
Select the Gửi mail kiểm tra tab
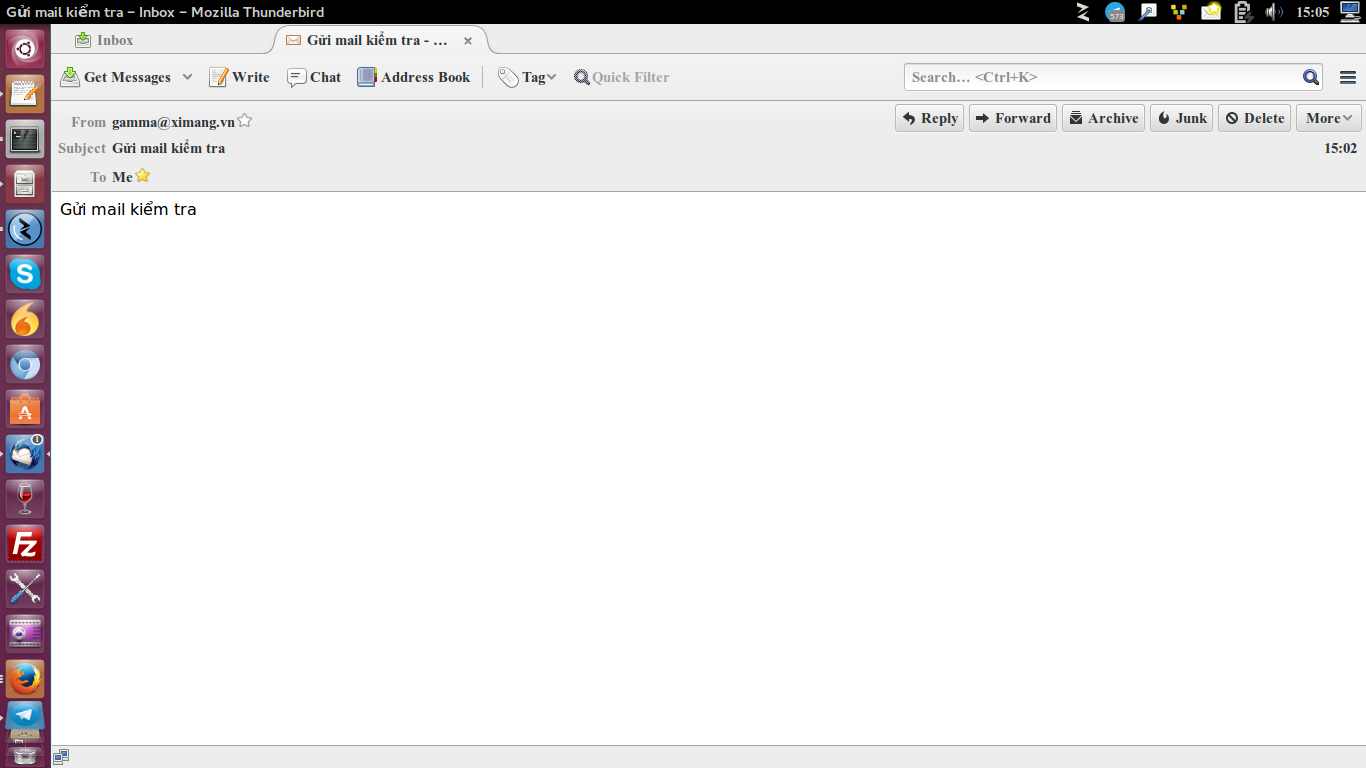376,40
